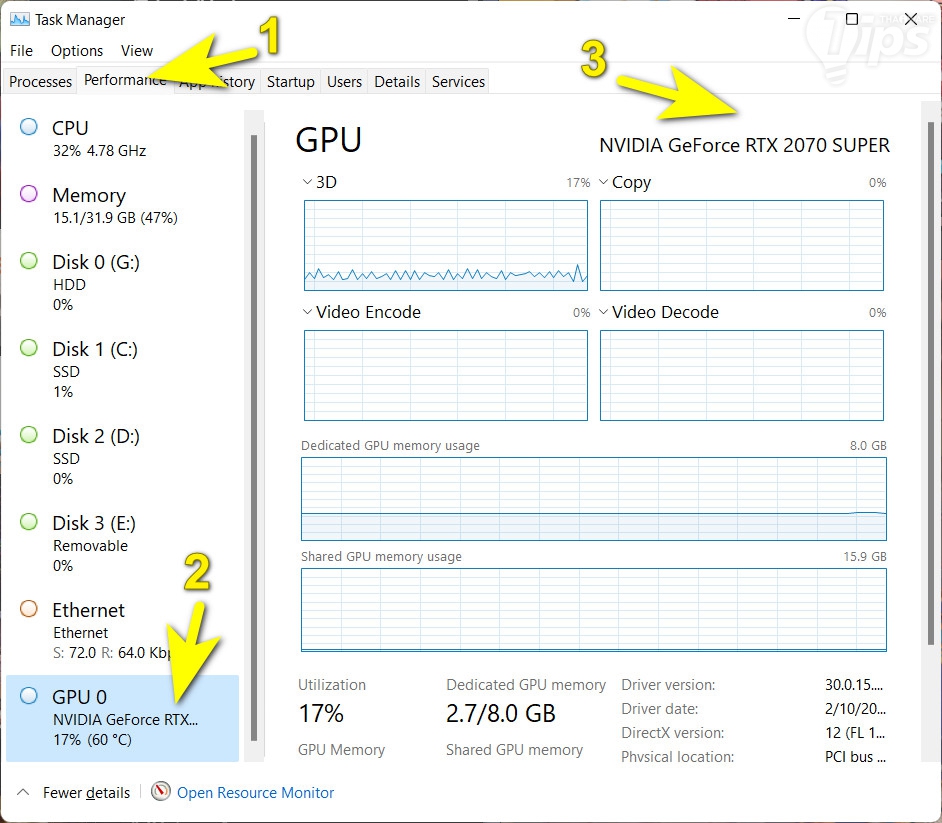Open the Copy graph dropdown selector
Viewport: 942px width, 823px height.
point(604,182)
